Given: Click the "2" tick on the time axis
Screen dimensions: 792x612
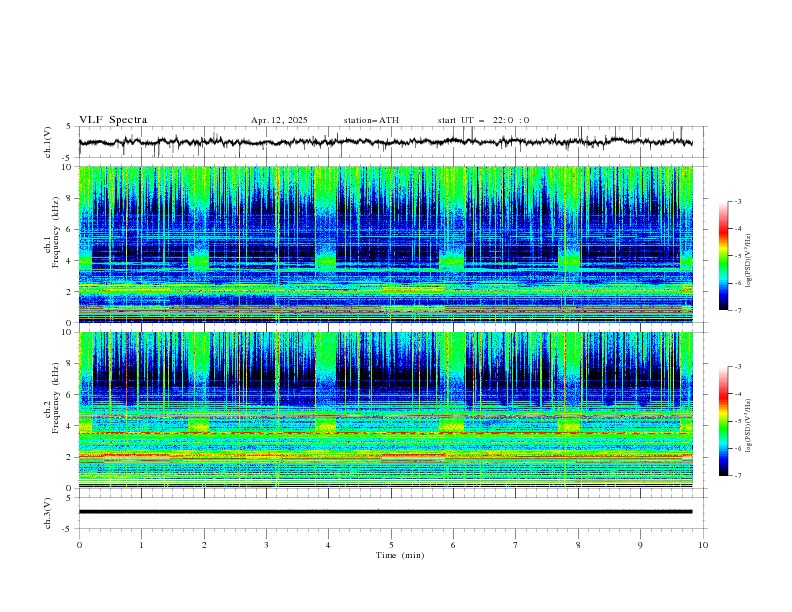Looking at the screenshot, I should [204, 545].
